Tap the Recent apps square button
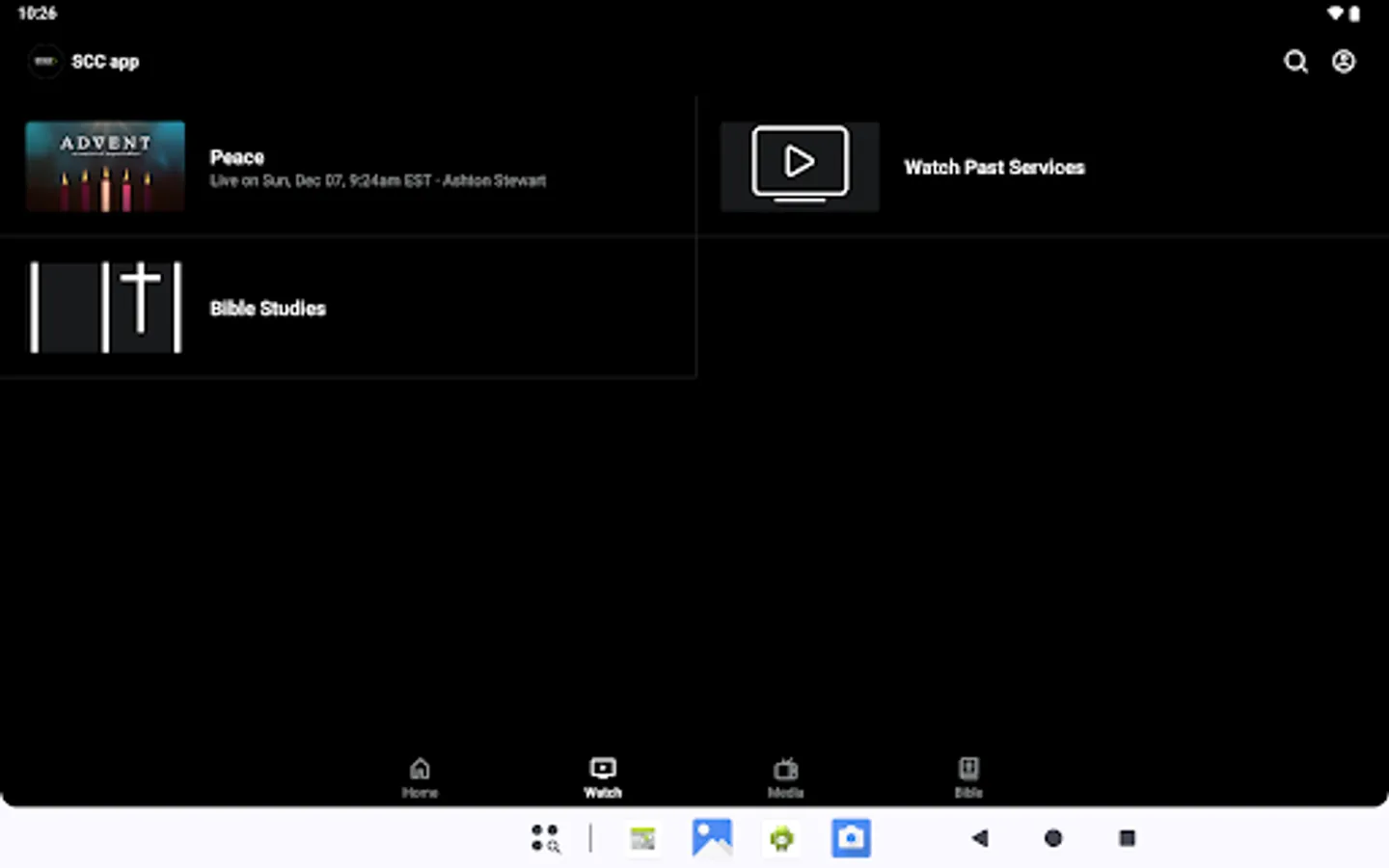 [1127, 838]
